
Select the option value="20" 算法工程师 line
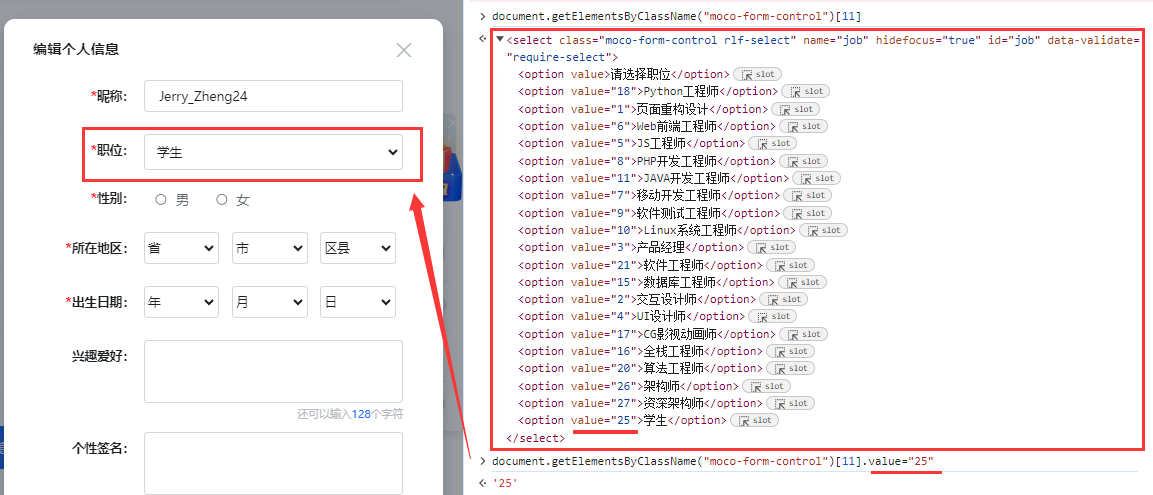point(640,368)
